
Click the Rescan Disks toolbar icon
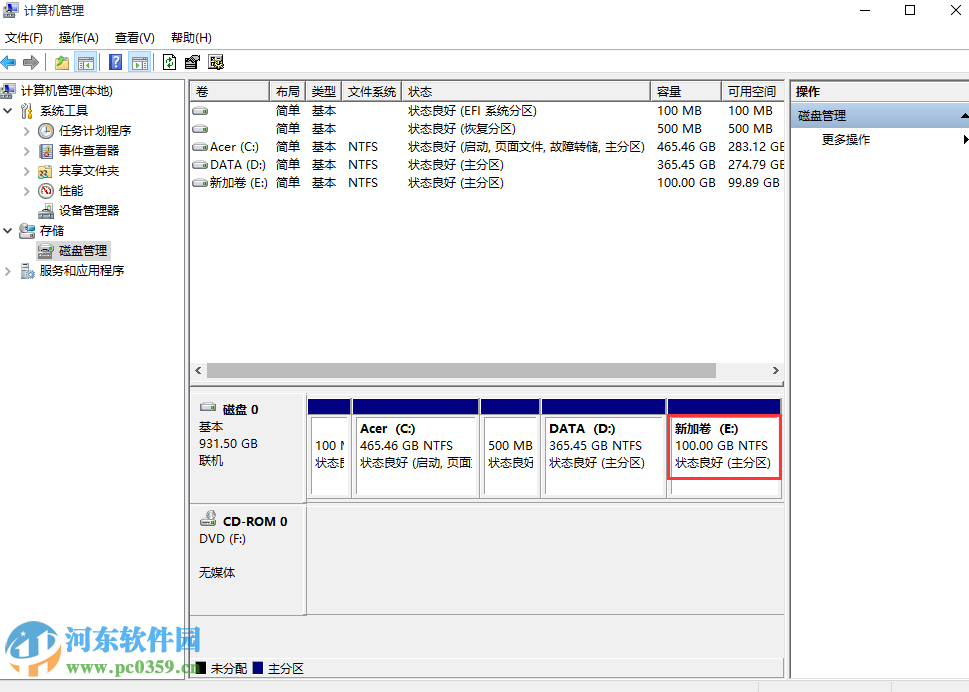click(214, 62)
